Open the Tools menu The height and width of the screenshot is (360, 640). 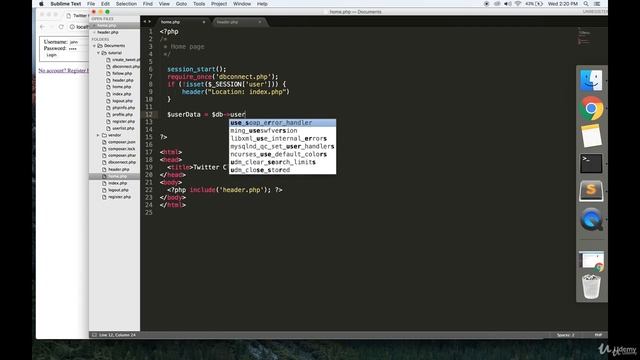pos(199,4)
